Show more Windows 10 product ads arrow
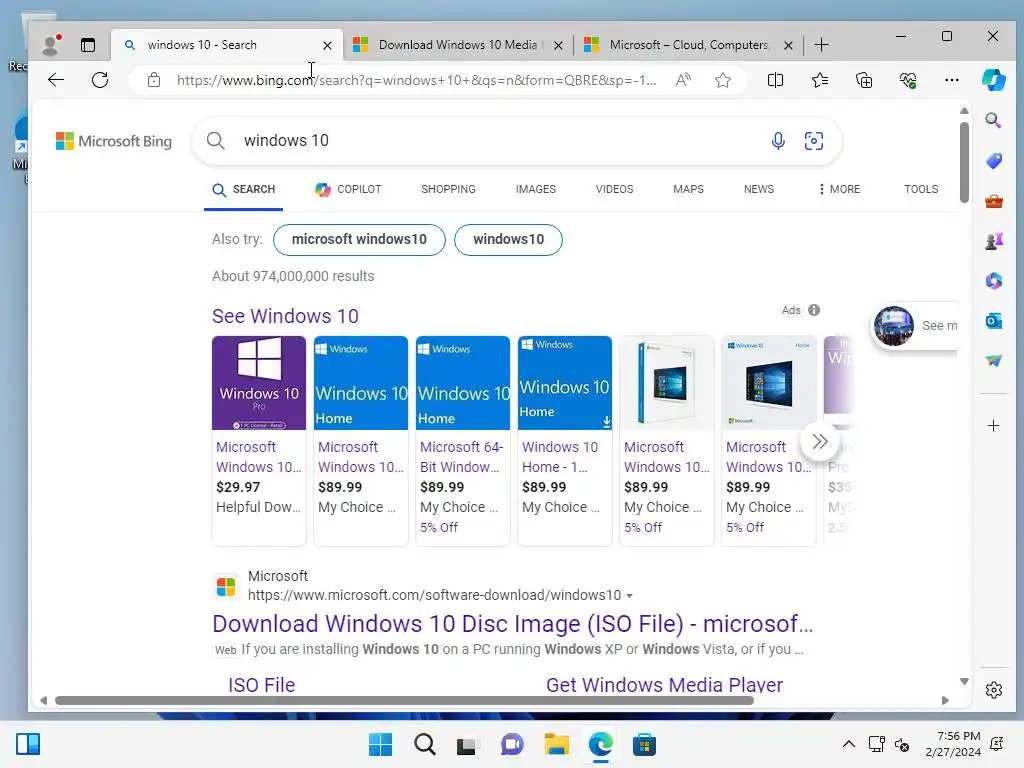Screen dimensions: 1024x768 click(x=820, y=441)
